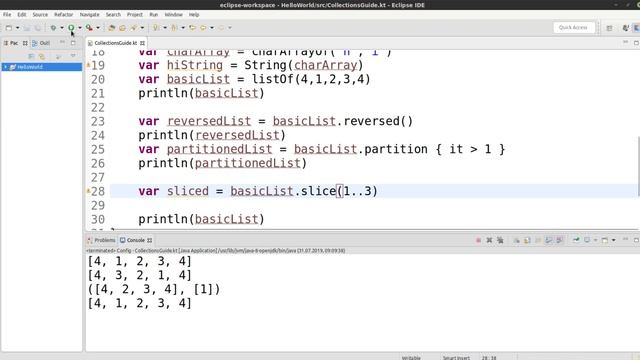The image size is (640, 360).
Task: Expand the HelloWorld project tree node
Action: tap(5, 67)
